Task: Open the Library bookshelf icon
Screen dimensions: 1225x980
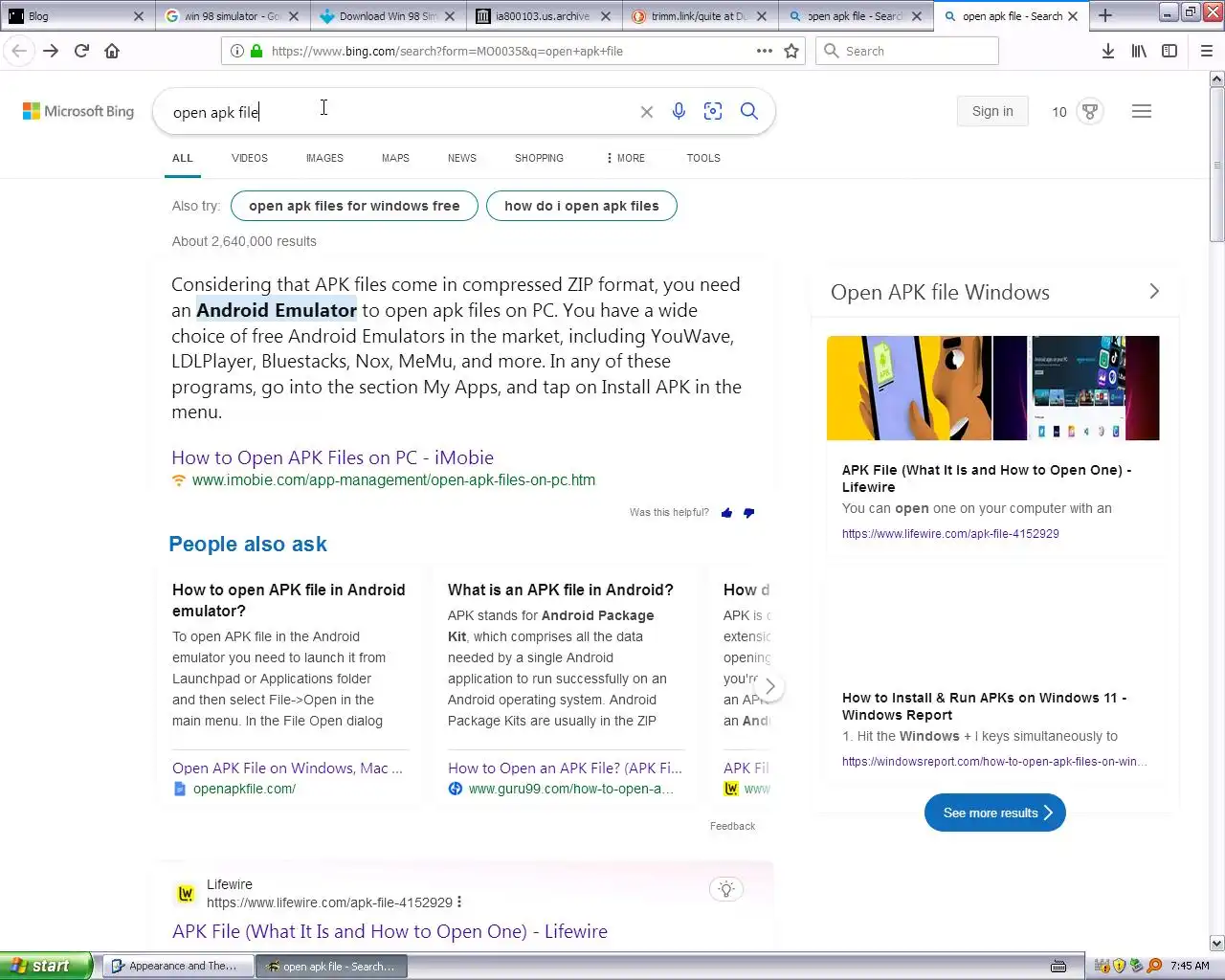Action: 1139,51
